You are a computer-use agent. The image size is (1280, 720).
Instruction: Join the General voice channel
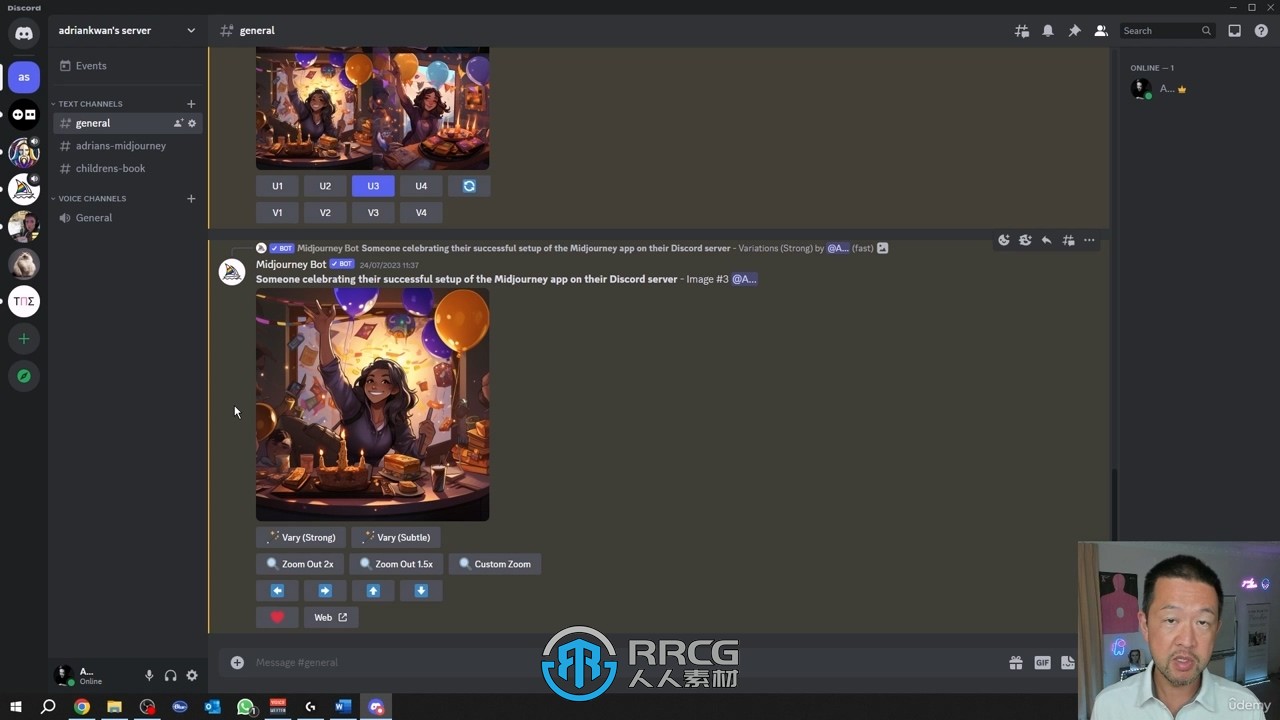click(x=127, y=218)
